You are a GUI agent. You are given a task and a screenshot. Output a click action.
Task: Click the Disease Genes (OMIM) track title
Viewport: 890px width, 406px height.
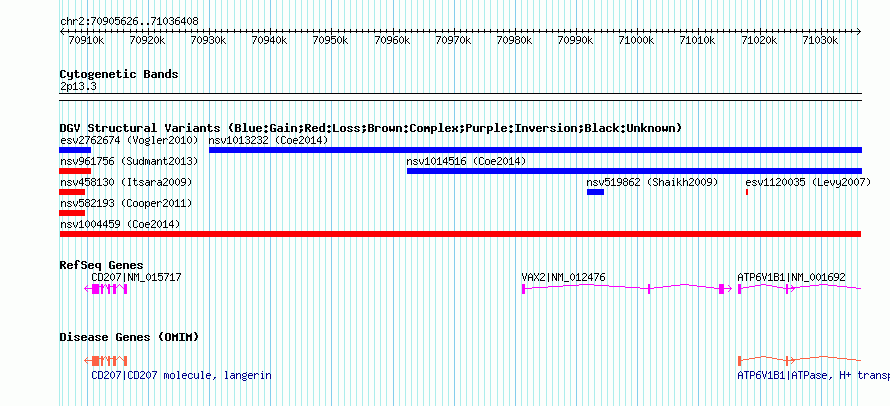pyautogui.click(x=129, y=337)
